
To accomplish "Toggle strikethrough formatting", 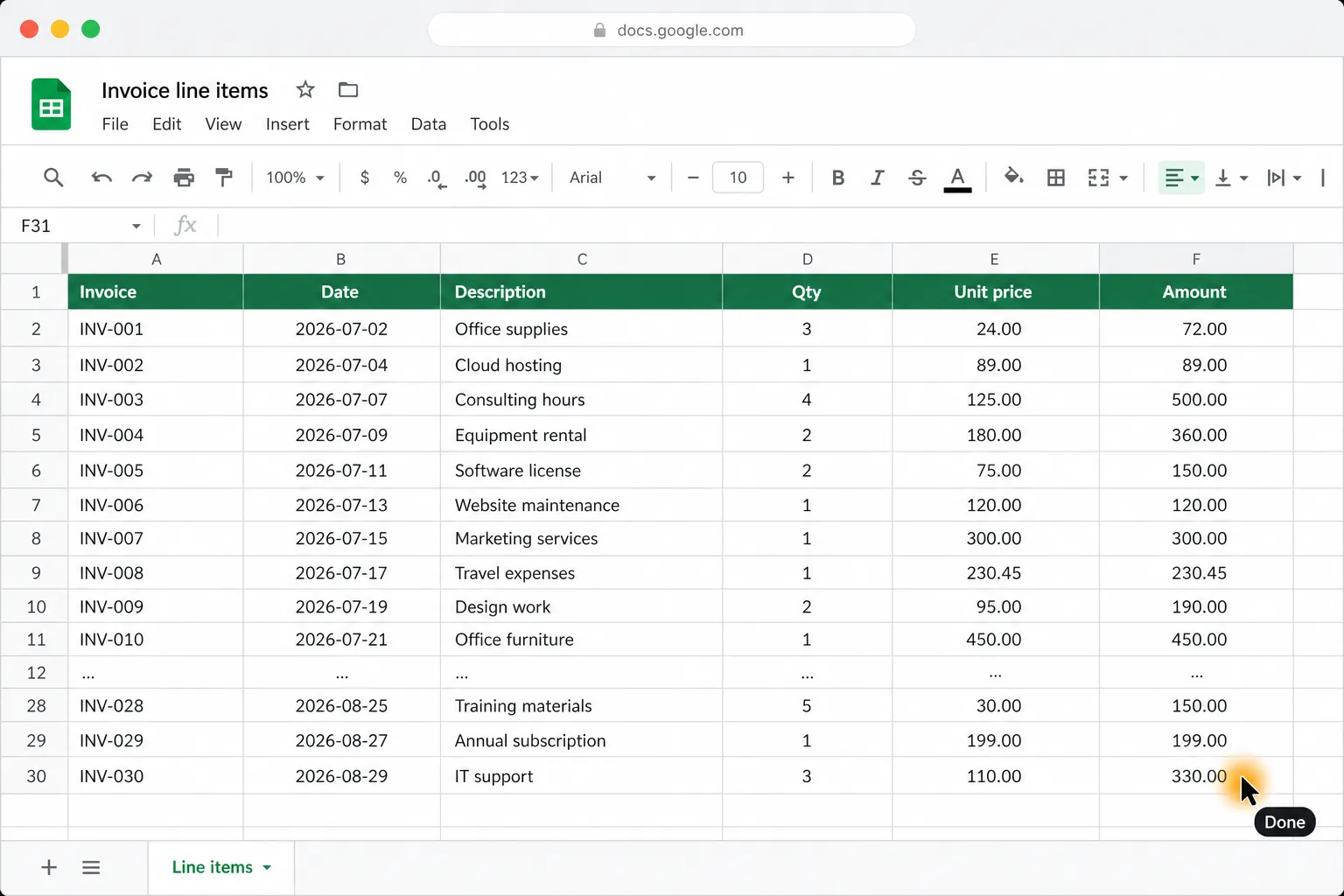I will (917, 178).
